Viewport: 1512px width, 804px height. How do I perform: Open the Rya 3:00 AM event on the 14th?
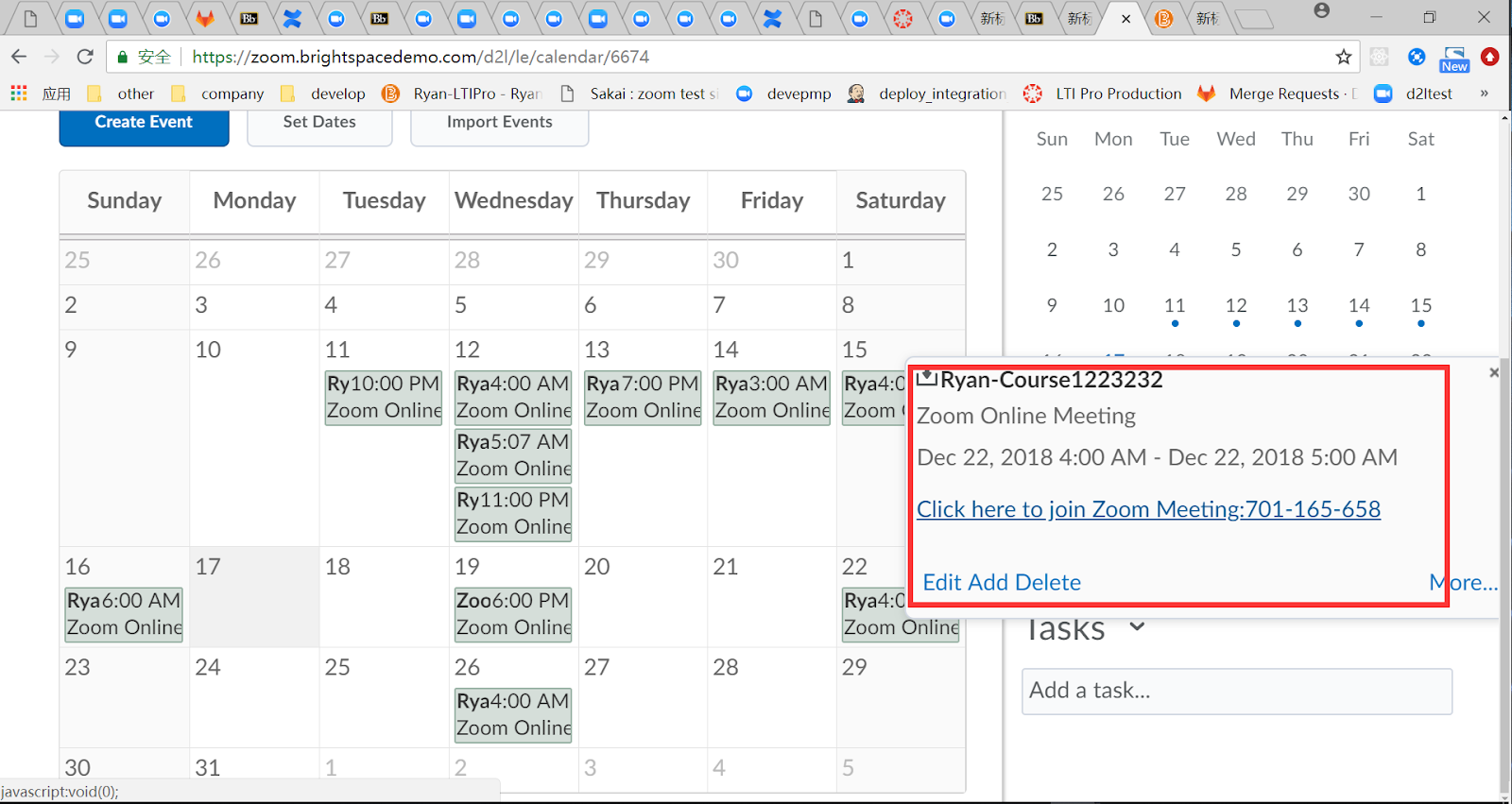pos(772,397)
